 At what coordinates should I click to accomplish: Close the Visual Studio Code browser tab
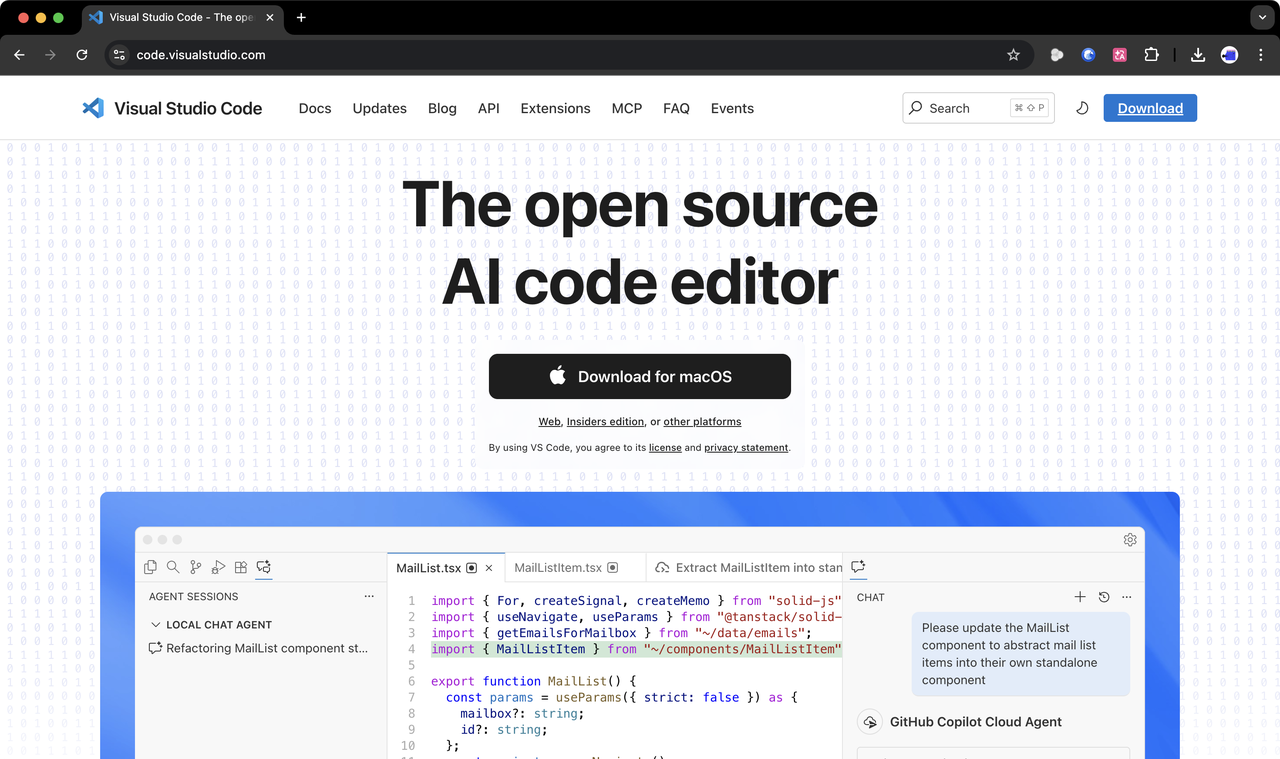click(270, 17)
